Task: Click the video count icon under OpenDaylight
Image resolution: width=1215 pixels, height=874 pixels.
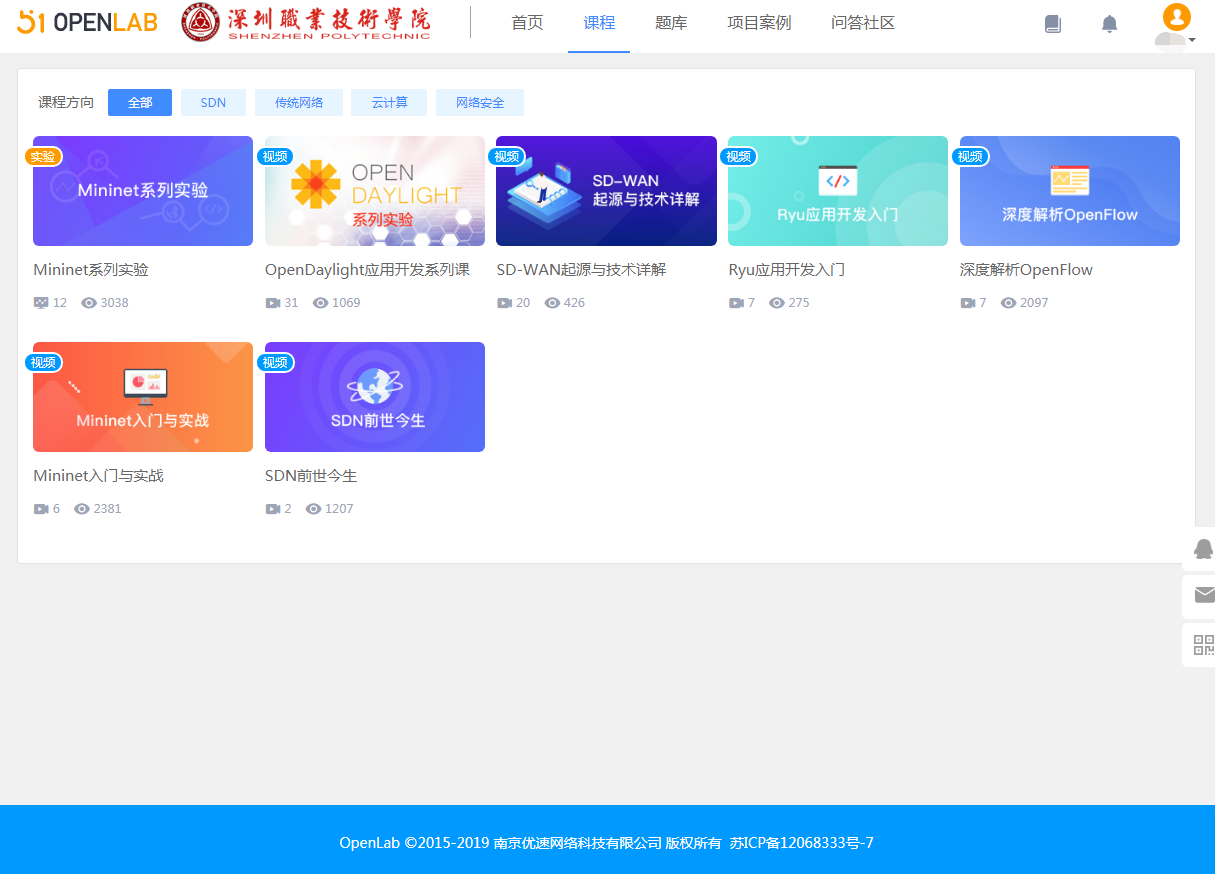Action: pos(273,303)
